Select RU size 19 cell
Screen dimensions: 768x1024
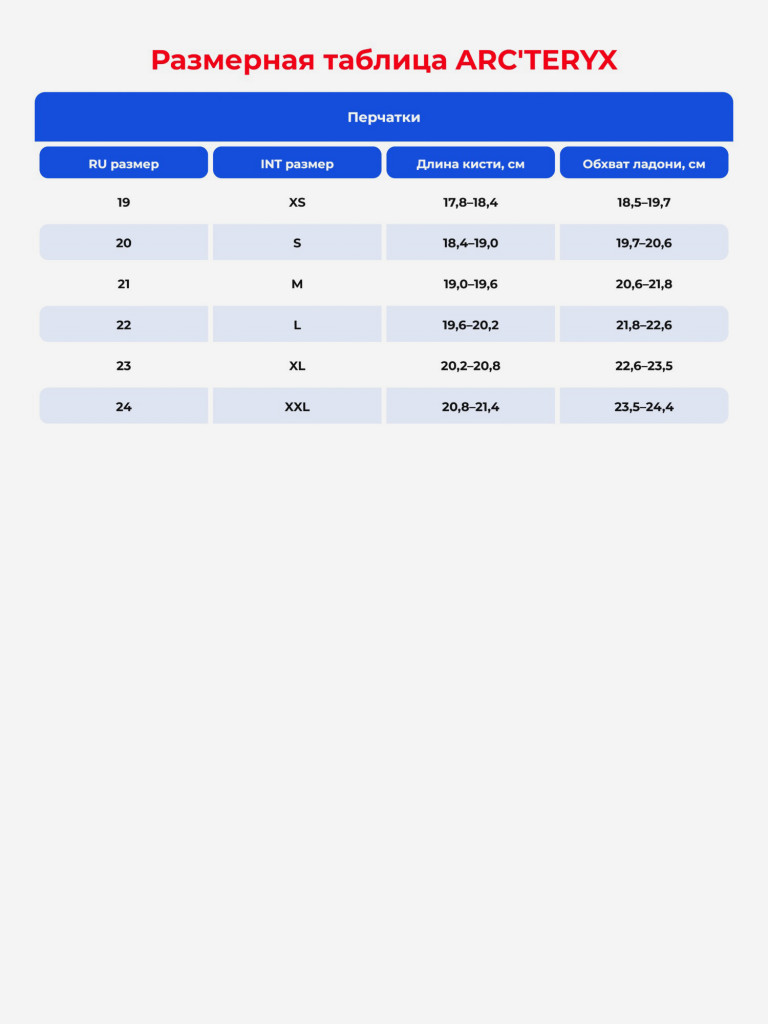123,202
